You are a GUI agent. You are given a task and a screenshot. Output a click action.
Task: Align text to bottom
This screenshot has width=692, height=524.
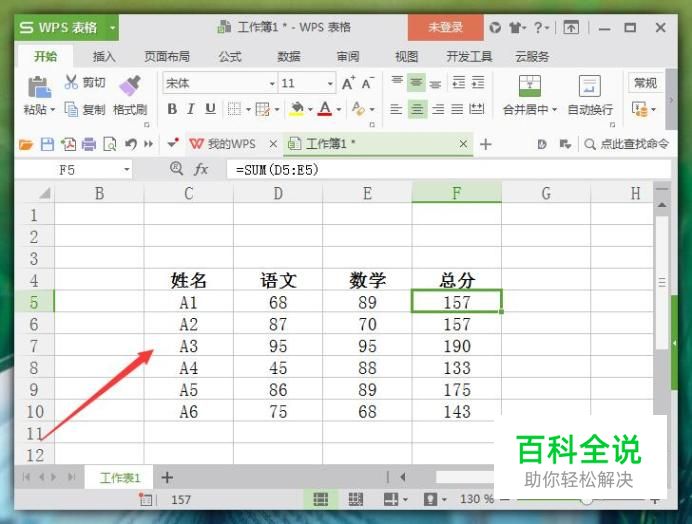[x=436, y=83]
